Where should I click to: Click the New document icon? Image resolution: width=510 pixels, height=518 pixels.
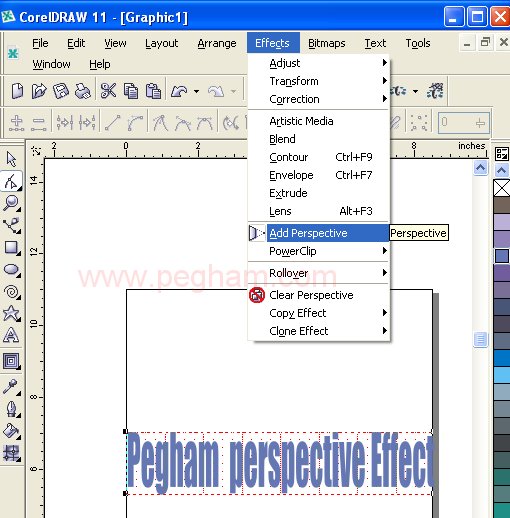[x=17, y=91]
